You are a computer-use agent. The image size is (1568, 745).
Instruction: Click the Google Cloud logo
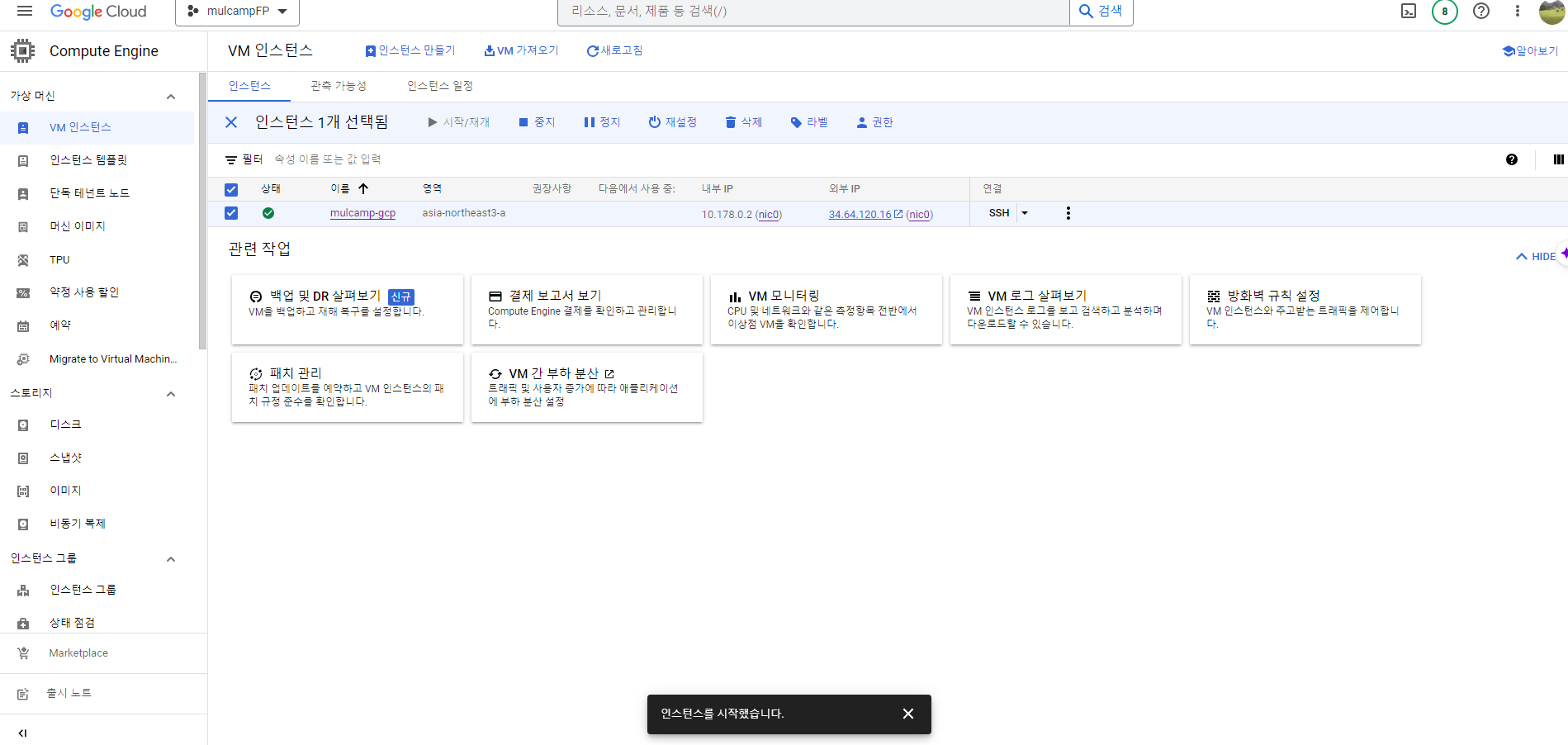(x=98, y=12)
